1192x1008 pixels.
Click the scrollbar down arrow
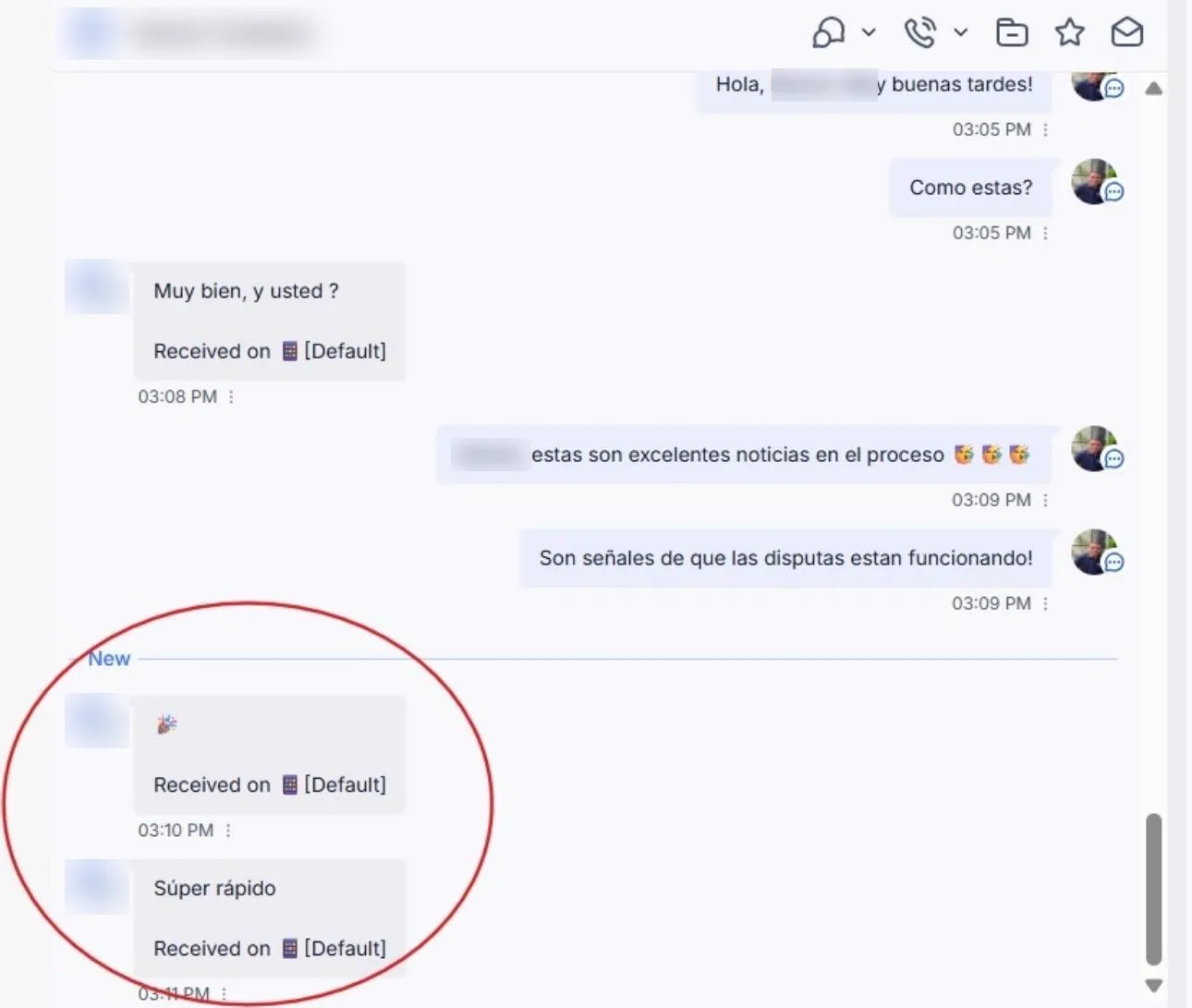pos(1153,986)
